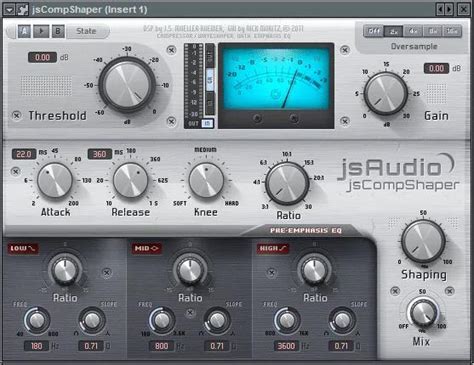Image resolution: width=474 pixels, height=365 pixels.
Task: Select state B
Action: coord(58,31)
